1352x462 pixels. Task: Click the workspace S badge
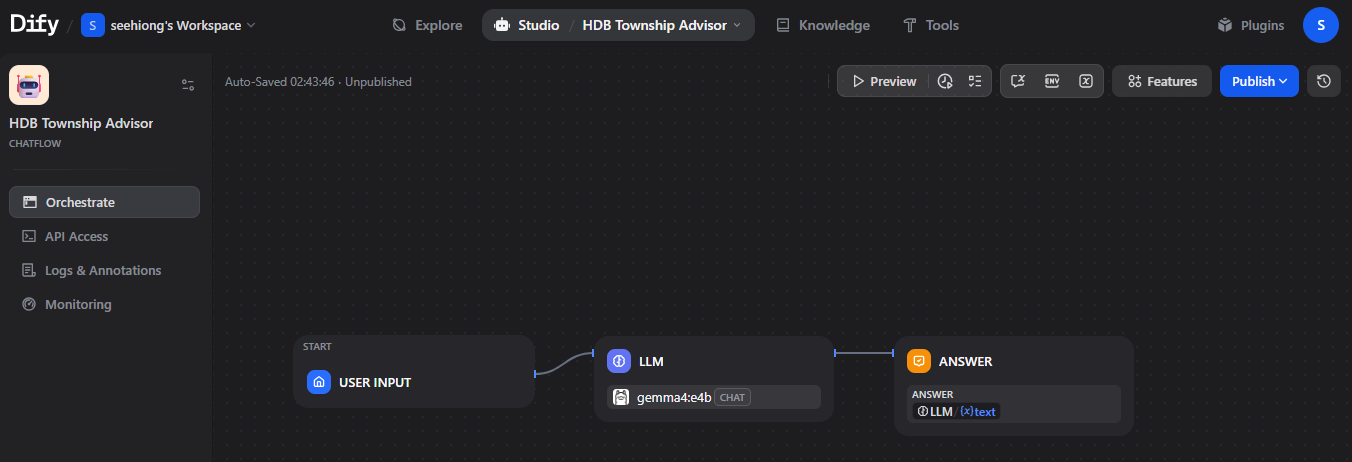click(93, 25)
